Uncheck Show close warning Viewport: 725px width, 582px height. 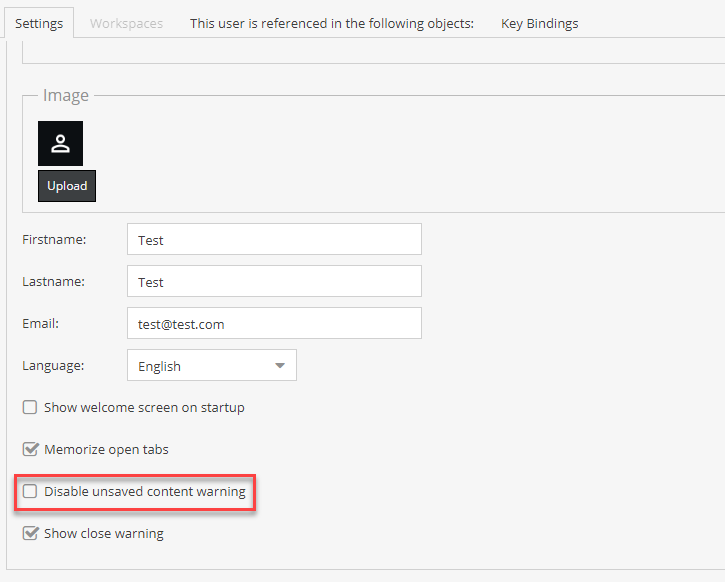click(x=30, y=533)
